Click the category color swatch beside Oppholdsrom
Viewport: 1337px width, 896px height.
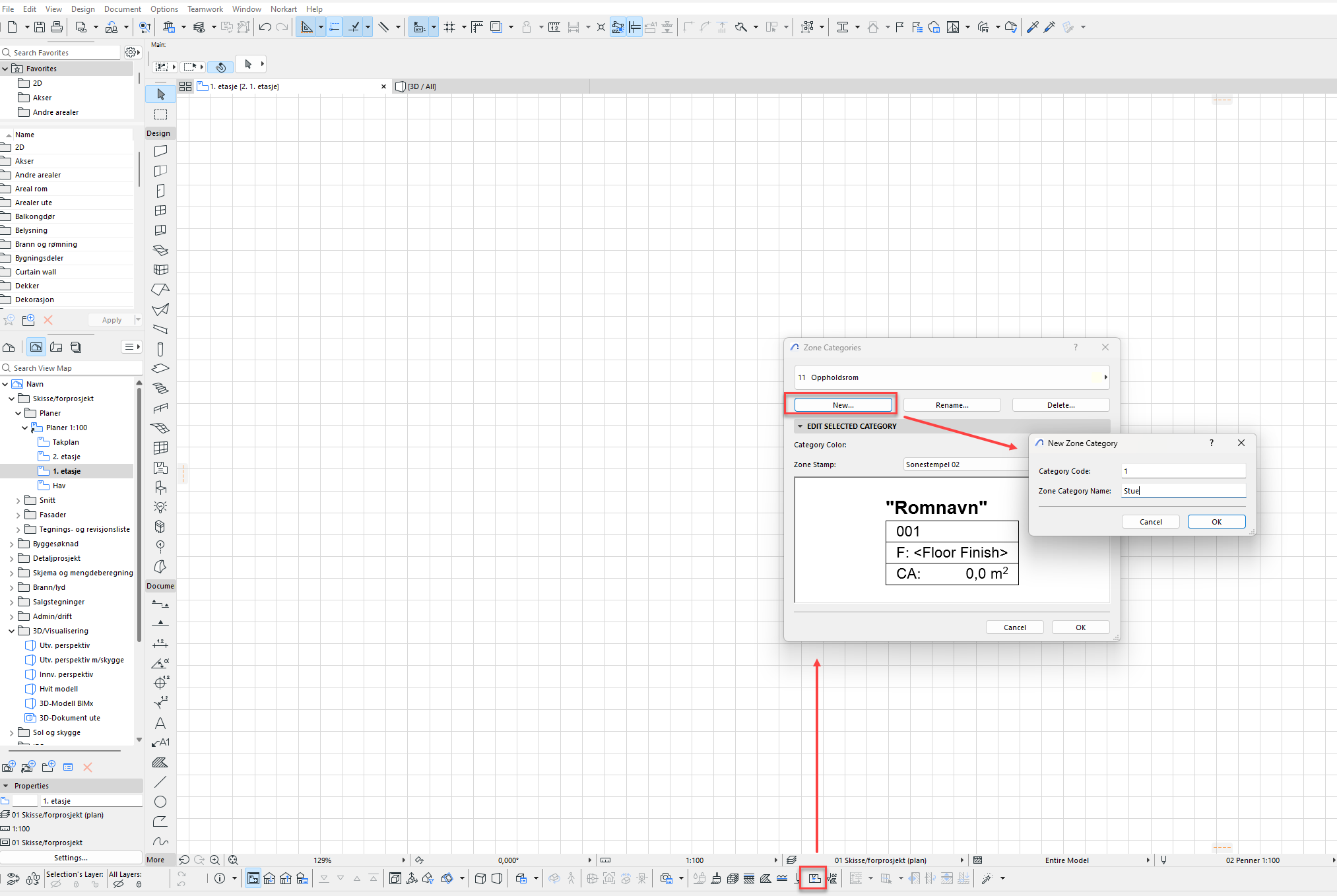[x=1095, y=377]
